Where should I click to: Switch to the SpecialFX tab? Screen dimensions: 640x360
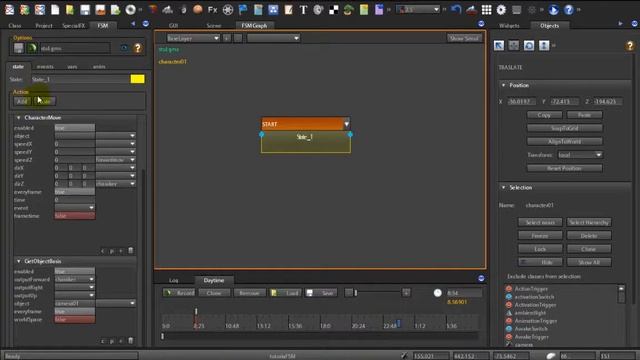coord(73,26)
